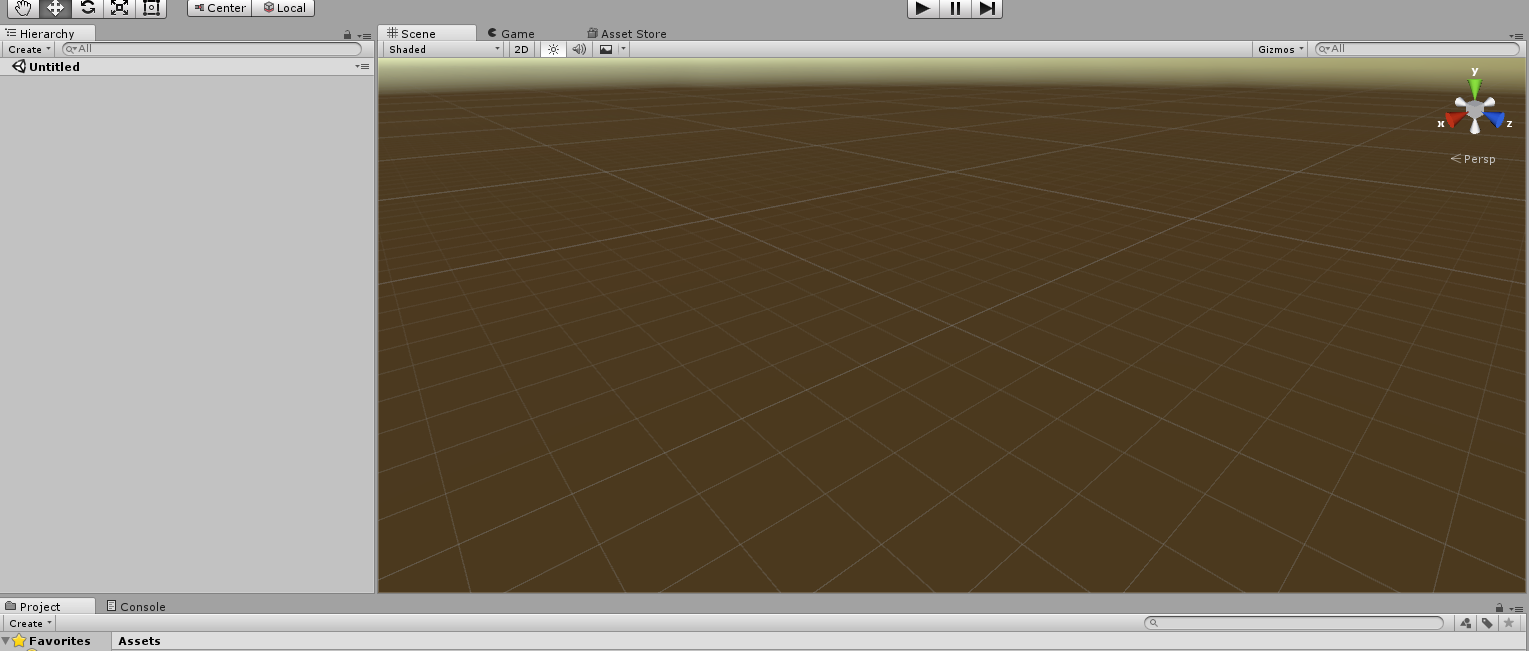Image resolution: width=1529 pixels, height=651 pixels.
Task: Toggle 2D view mode
Action: [521, 49]
